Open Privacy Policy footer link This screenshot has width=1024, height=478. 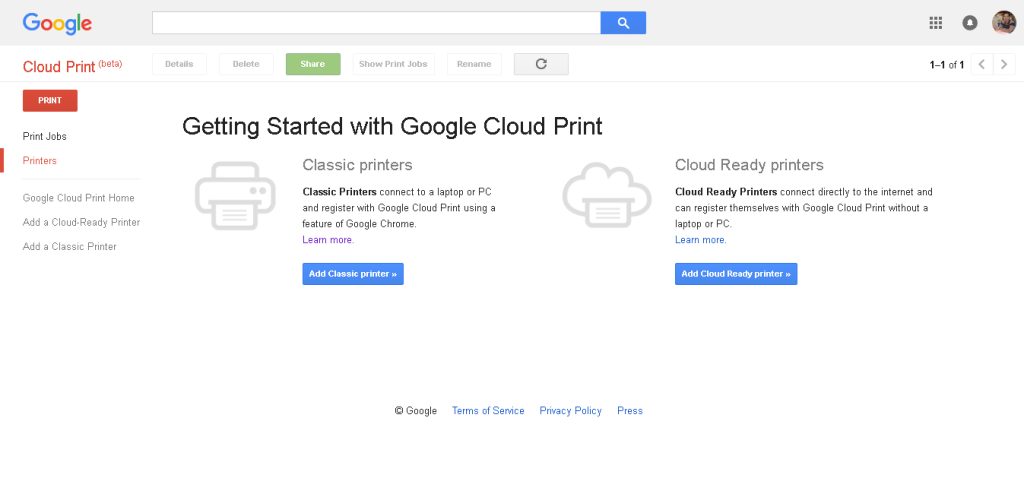571,411
